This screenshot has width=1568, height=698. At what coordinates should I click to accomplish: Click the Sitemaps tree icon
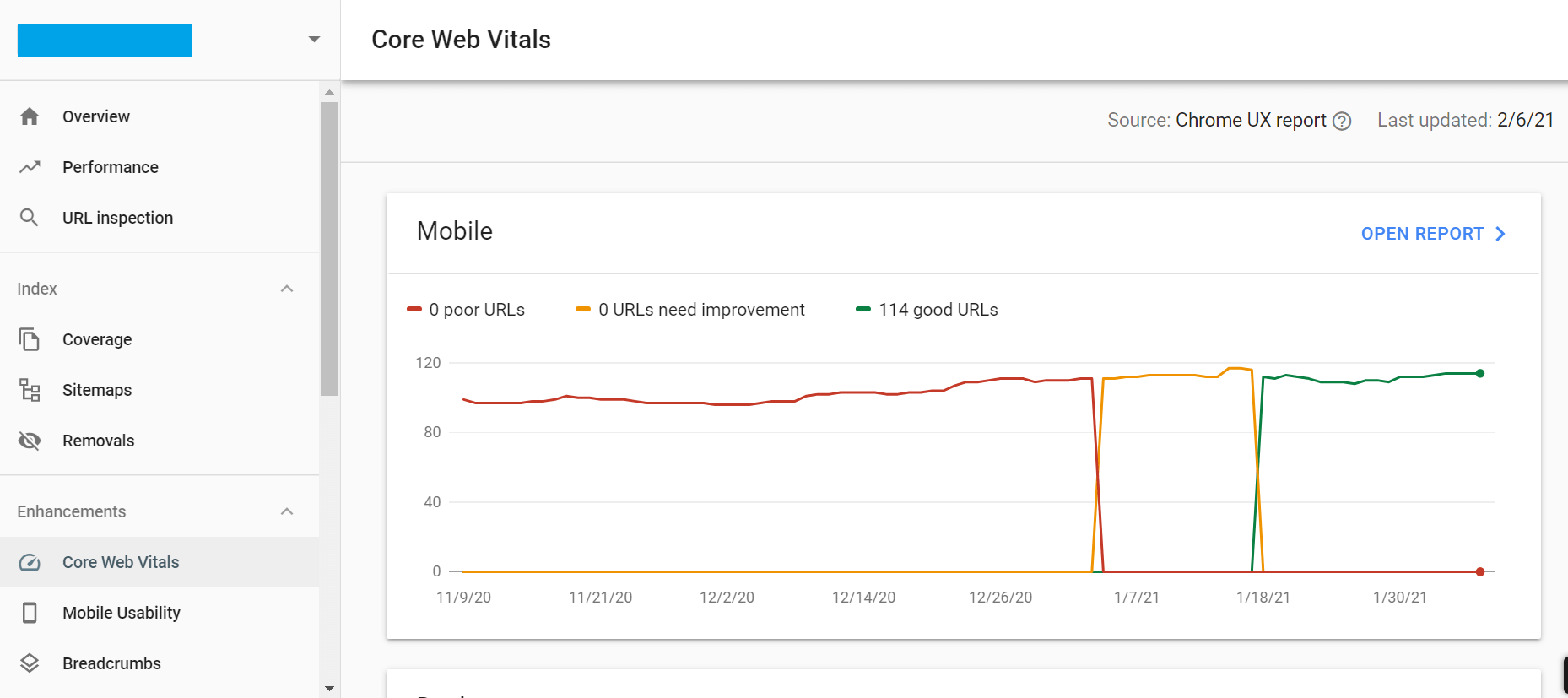point(30,390)
